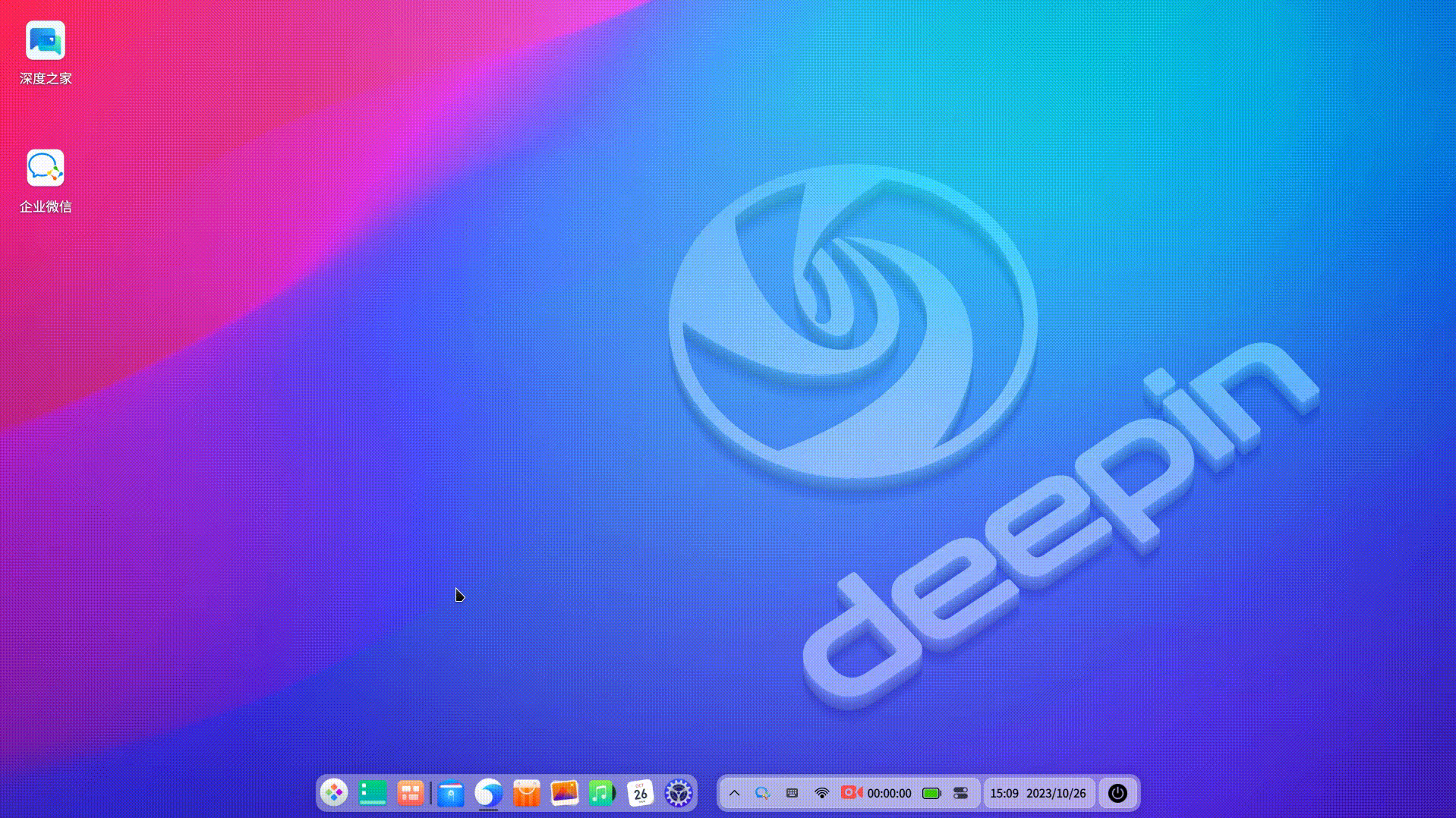Open the Calendar showing 26 in the dock
The width and height of the screenshot is (1456, 818).
coord(641,793)
